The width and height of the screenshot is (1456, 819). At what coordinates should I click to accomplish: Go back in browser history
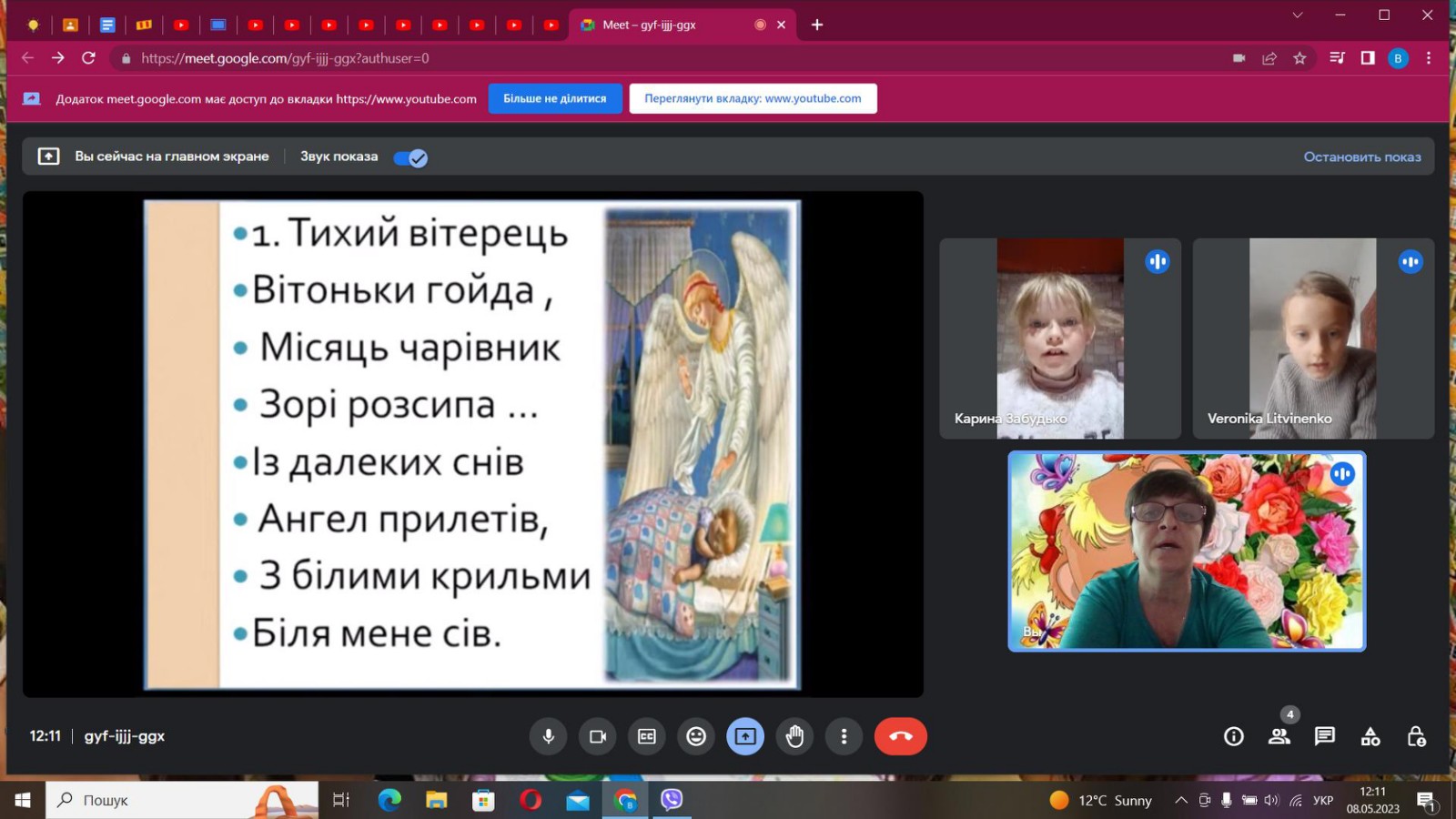coord(27,58)
